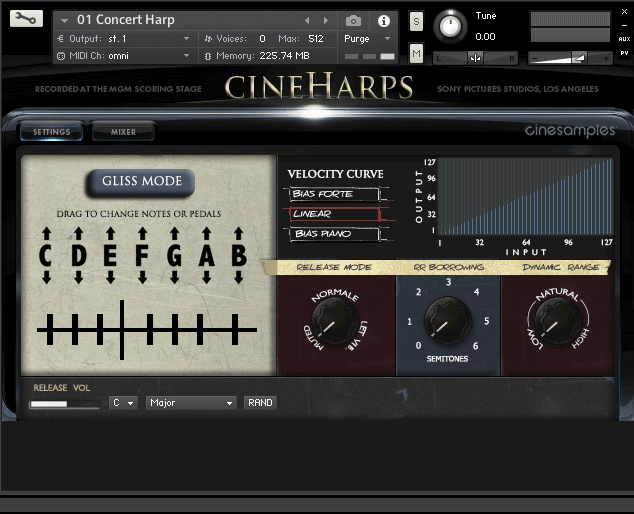Lower the D pedal with down arrow

[78, 277]
